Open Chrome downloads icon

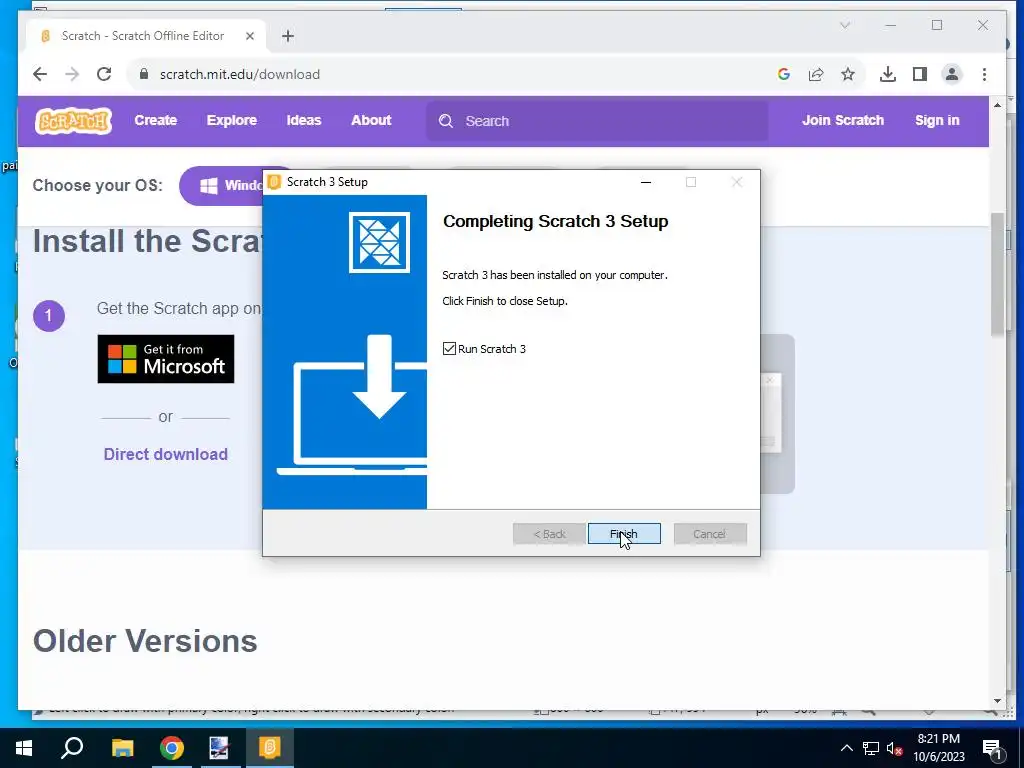click(x=888, y=74)
